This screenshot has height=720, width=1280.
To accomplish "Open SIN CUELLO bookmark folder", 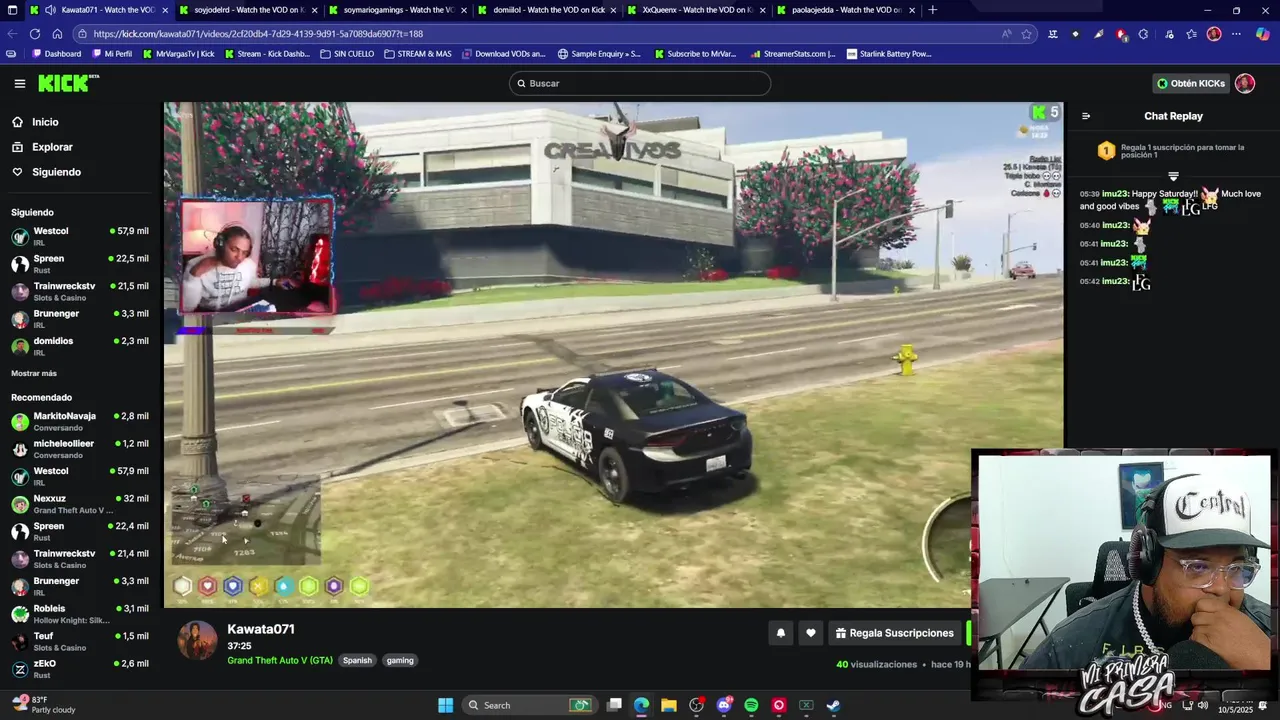I will pyautogui.click(x=347, y=54).
